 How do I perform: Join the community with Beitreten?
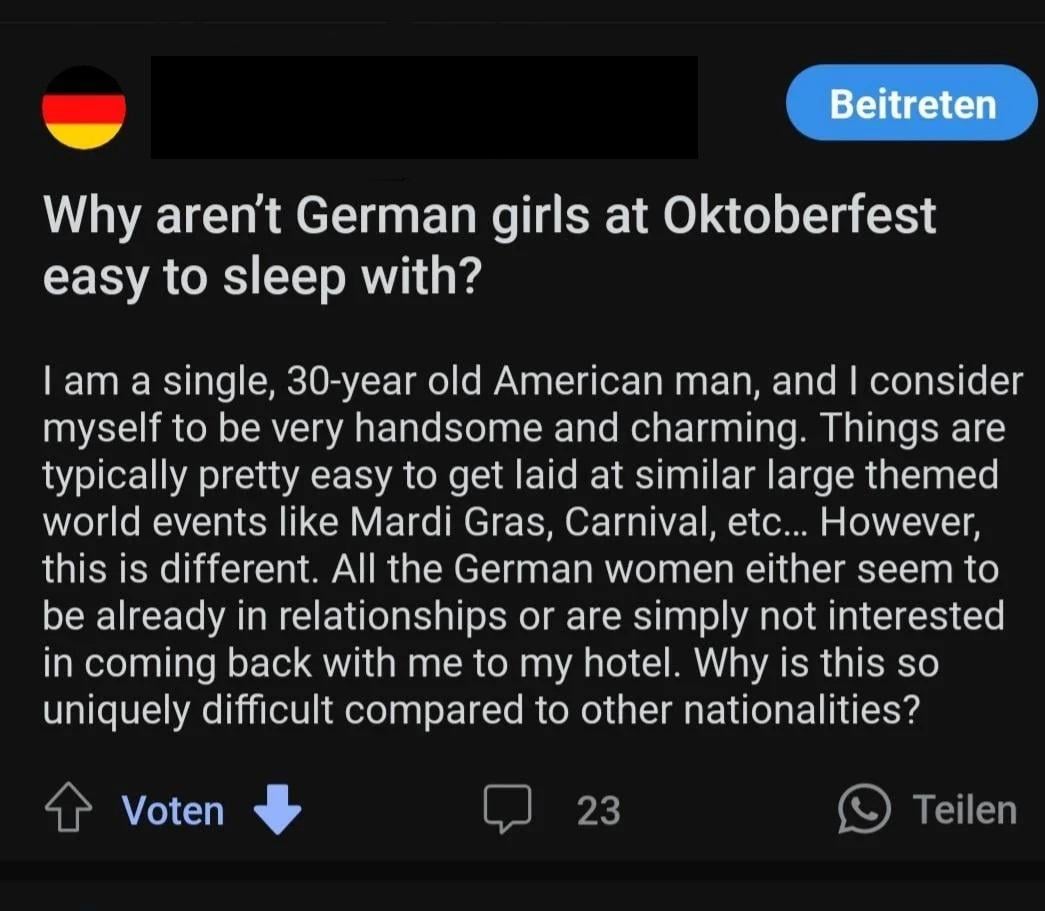click(x=911, y=104)
